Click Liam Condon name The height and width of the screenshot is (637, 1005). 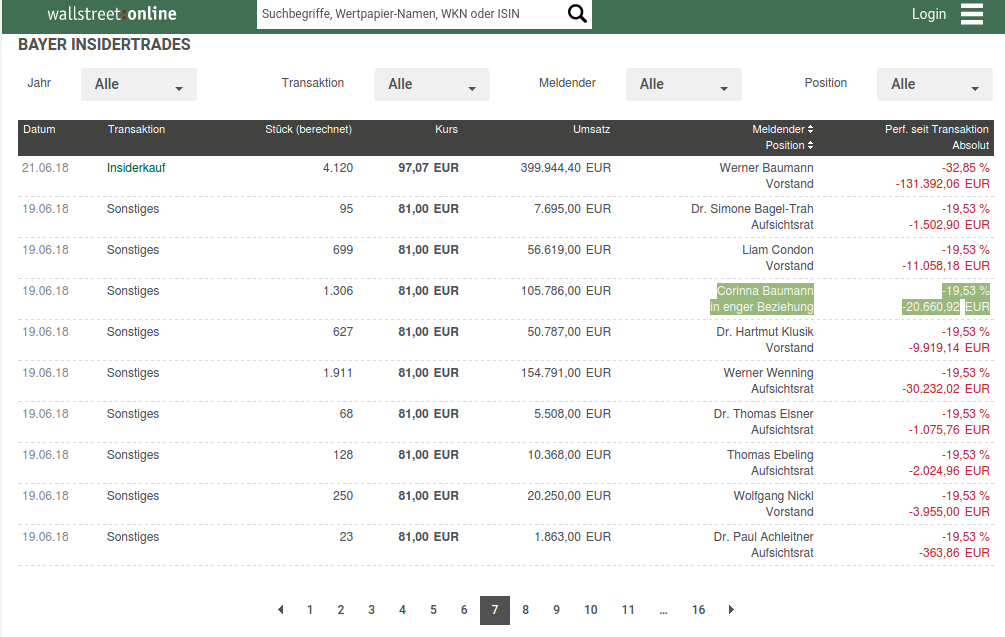pyautogui.click(x=777, y=250)
